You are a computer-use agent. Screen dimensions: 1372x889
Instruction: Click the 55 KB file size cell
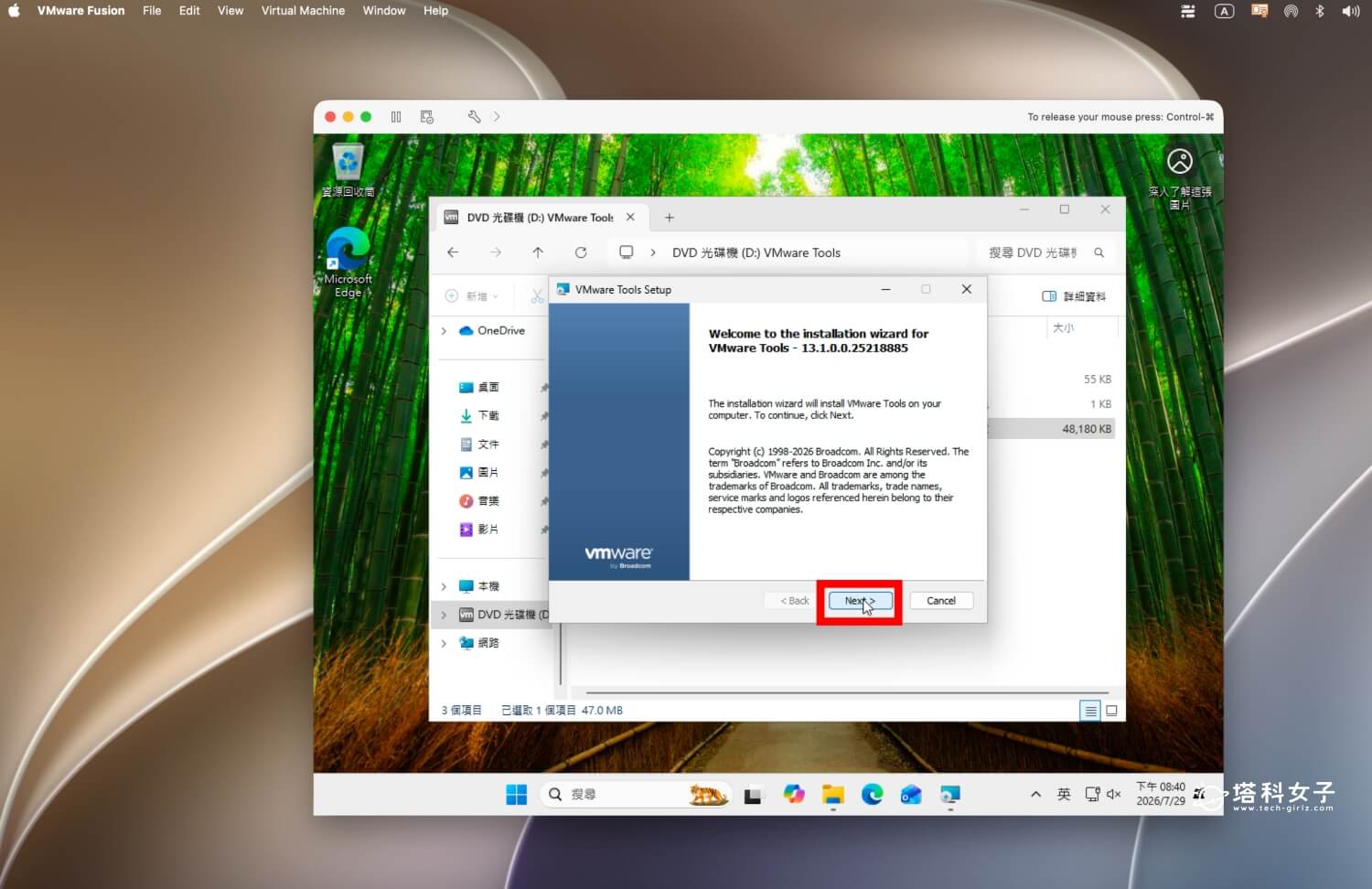click(1098, 380)
